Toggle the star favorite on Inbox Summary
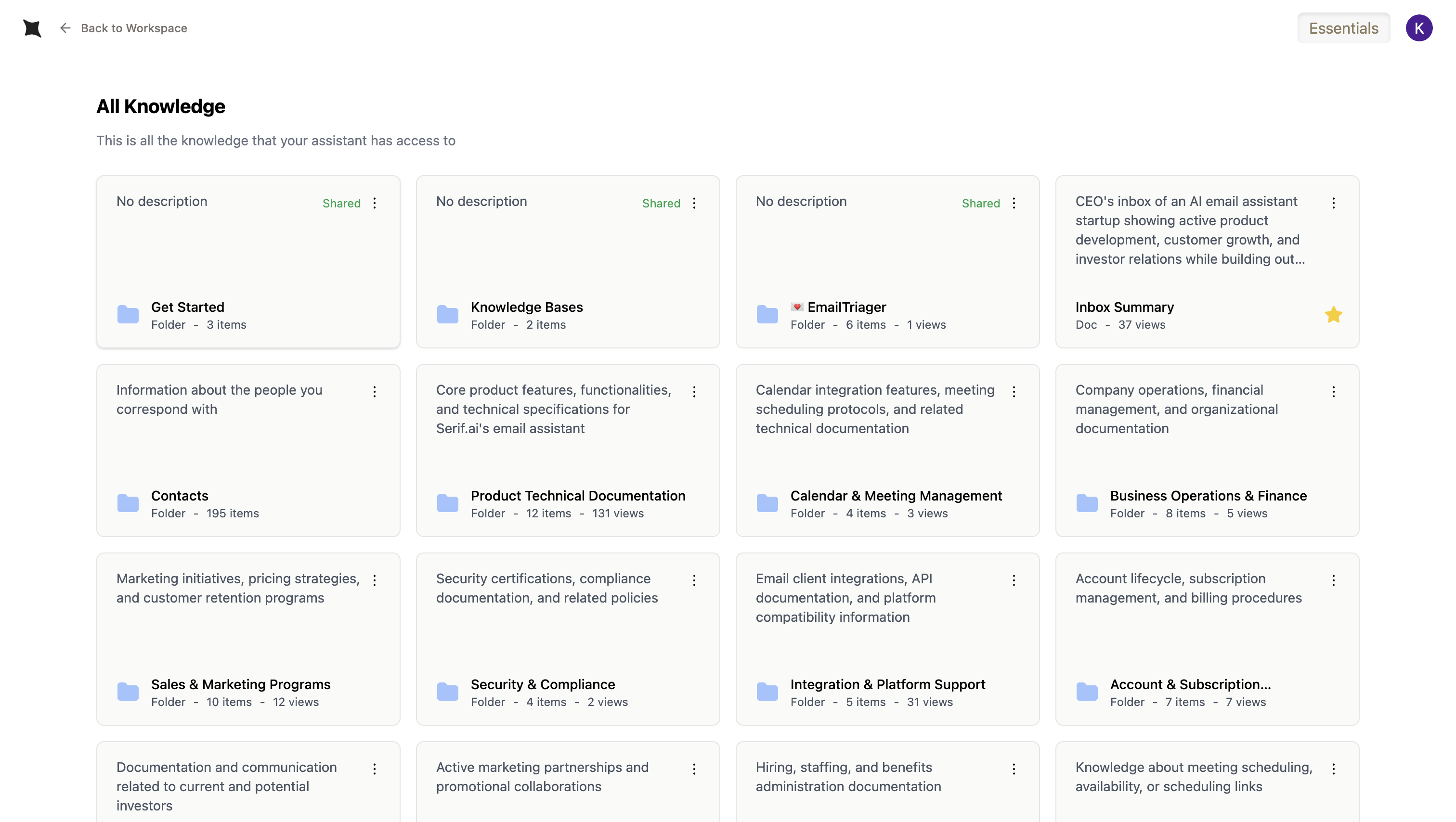 1333,315
